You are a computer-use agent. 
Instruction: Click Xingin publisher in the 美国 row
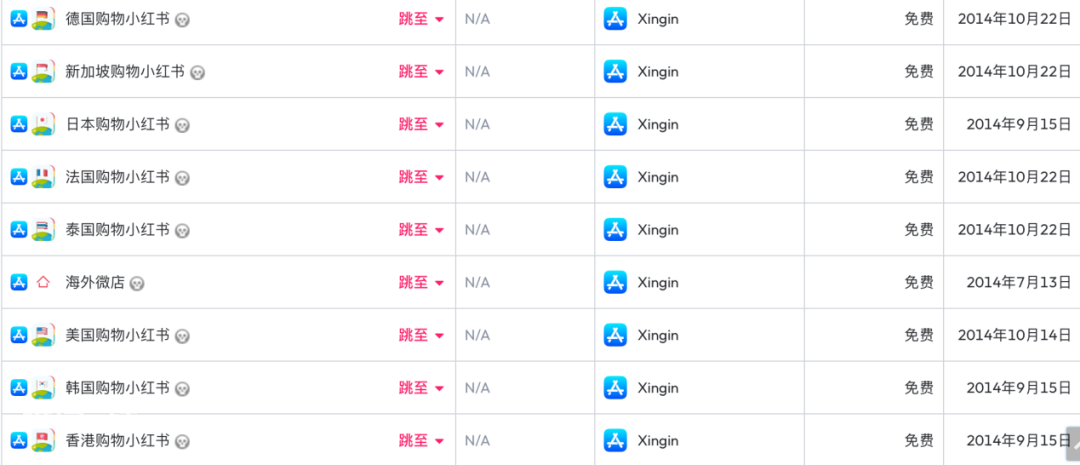pos(658,335)
